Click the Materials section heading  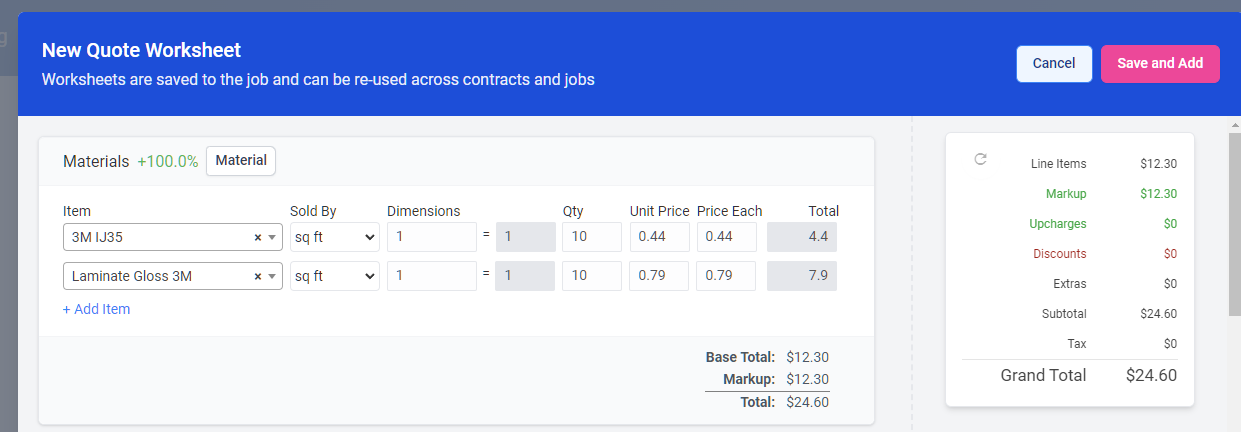pos(96,161)
